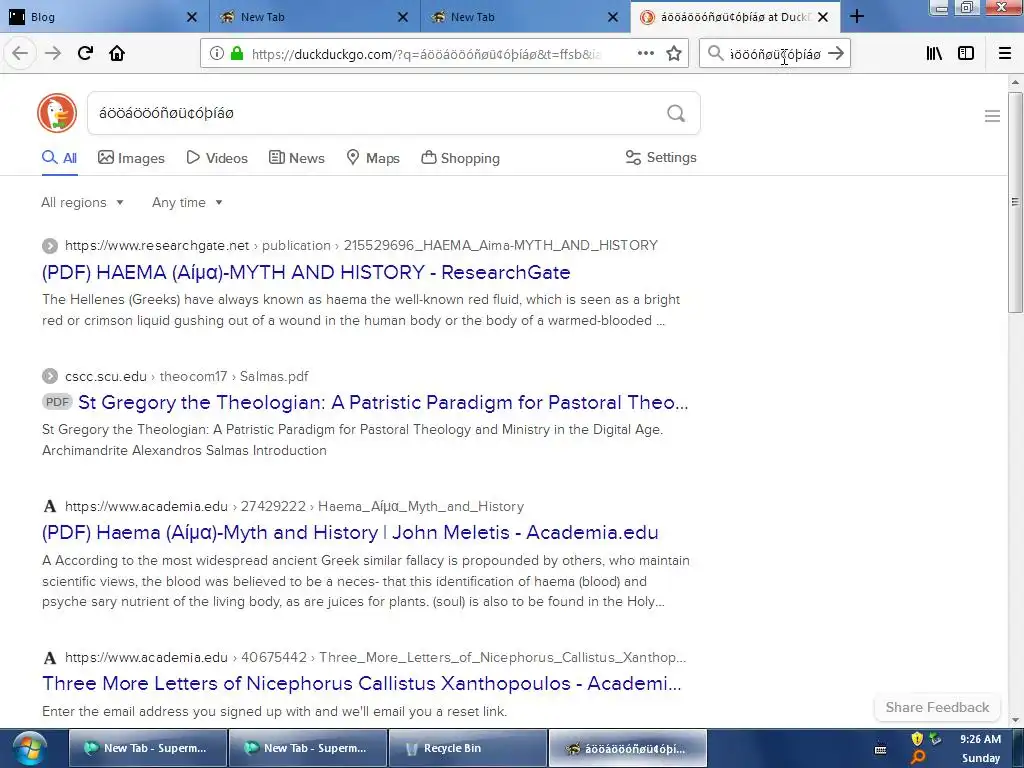Open Three More Letters of Nicephorus result

(x=362, y=684)
